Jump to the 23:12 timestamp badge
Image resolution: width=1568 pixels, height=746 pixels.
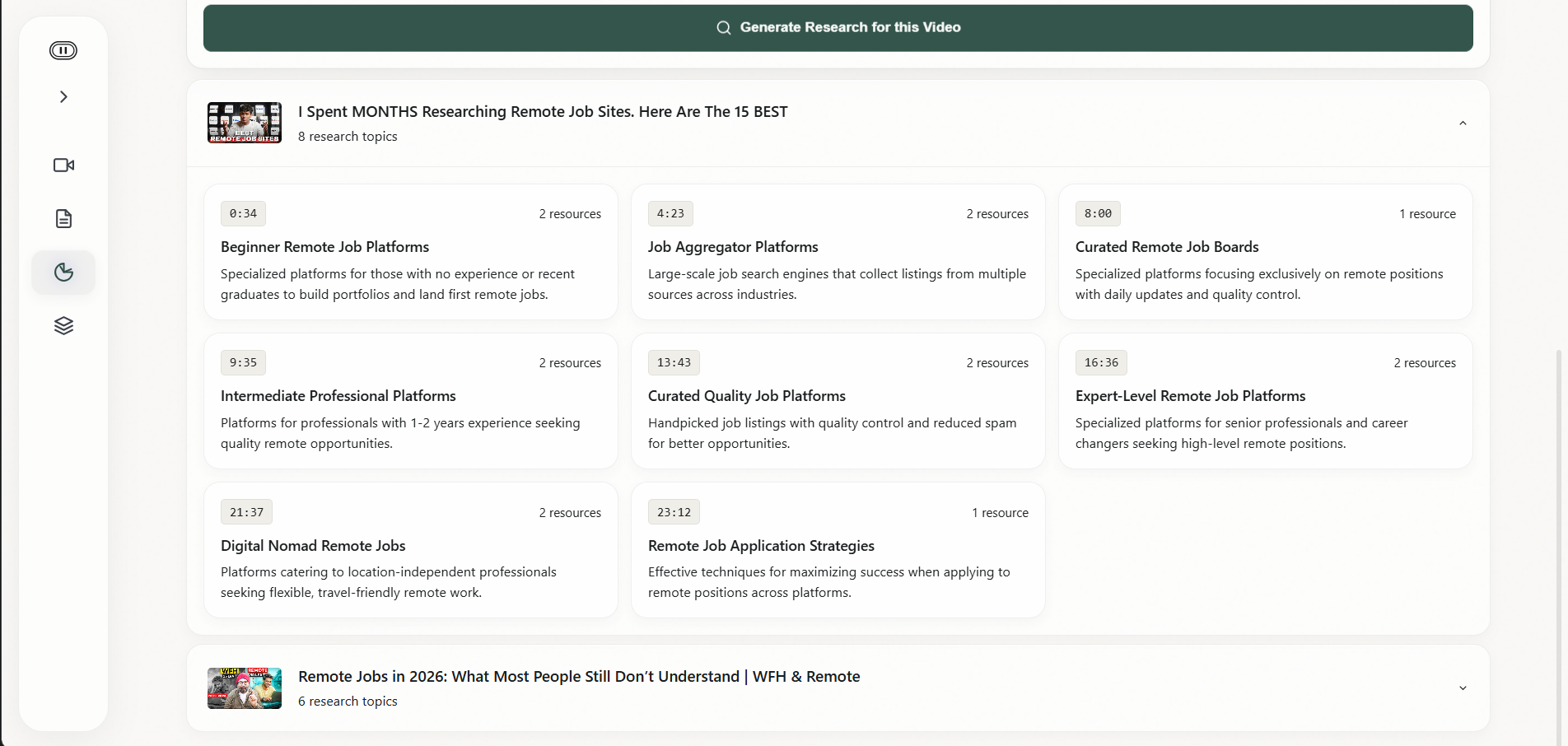(674, 512)
